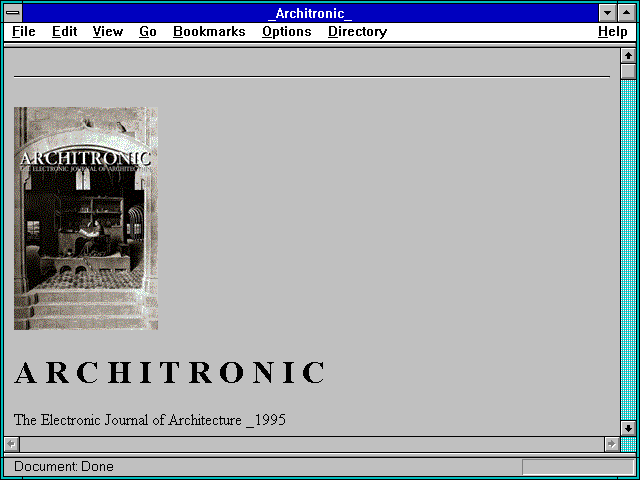Click the vertical scrollbar up arrow
This screenshot has height=480, width=640.
click(x=628, y=56)
